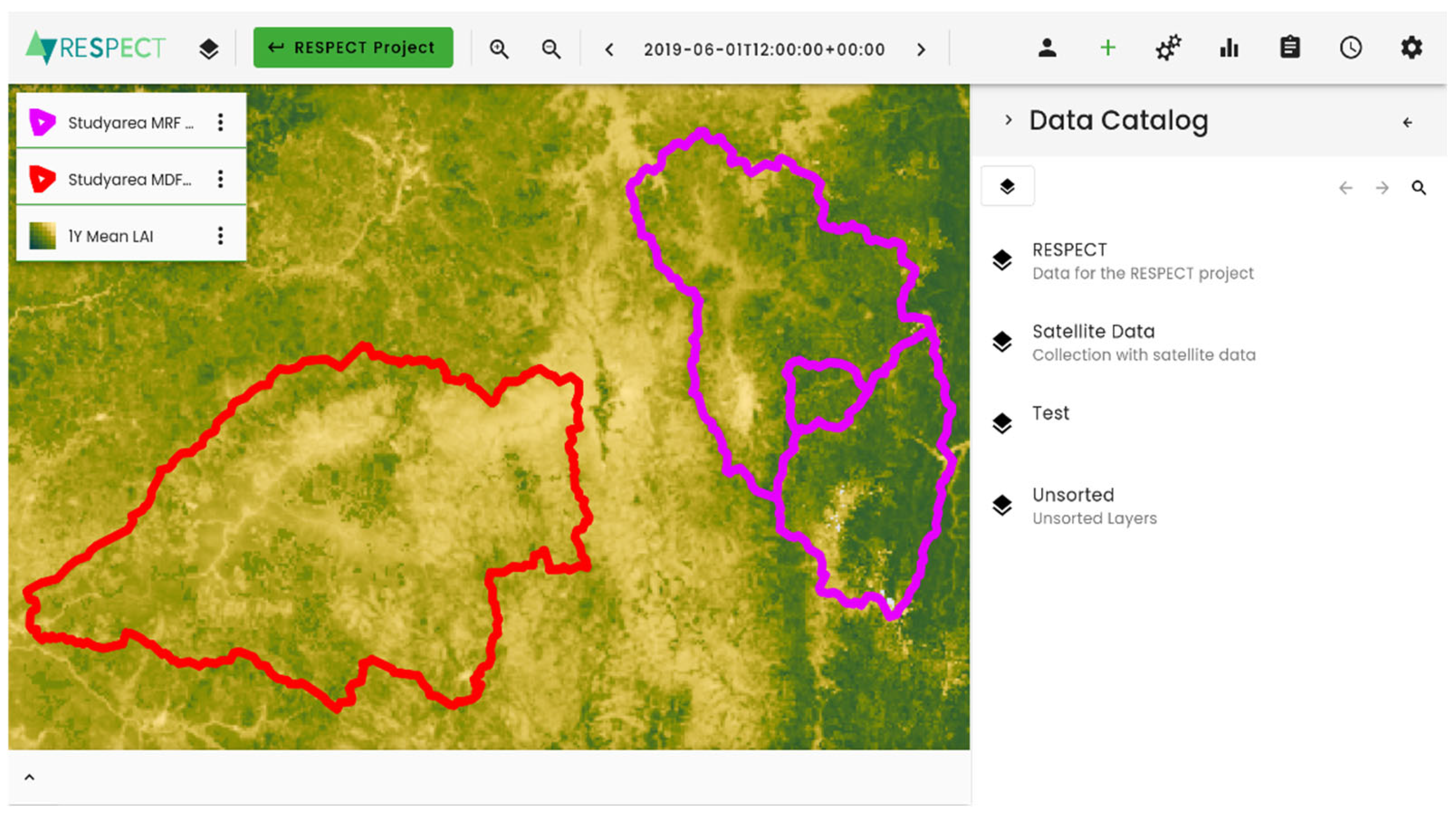Open the user account icon
Screen dimensions: 1456x817
[x=1047, y=48]
